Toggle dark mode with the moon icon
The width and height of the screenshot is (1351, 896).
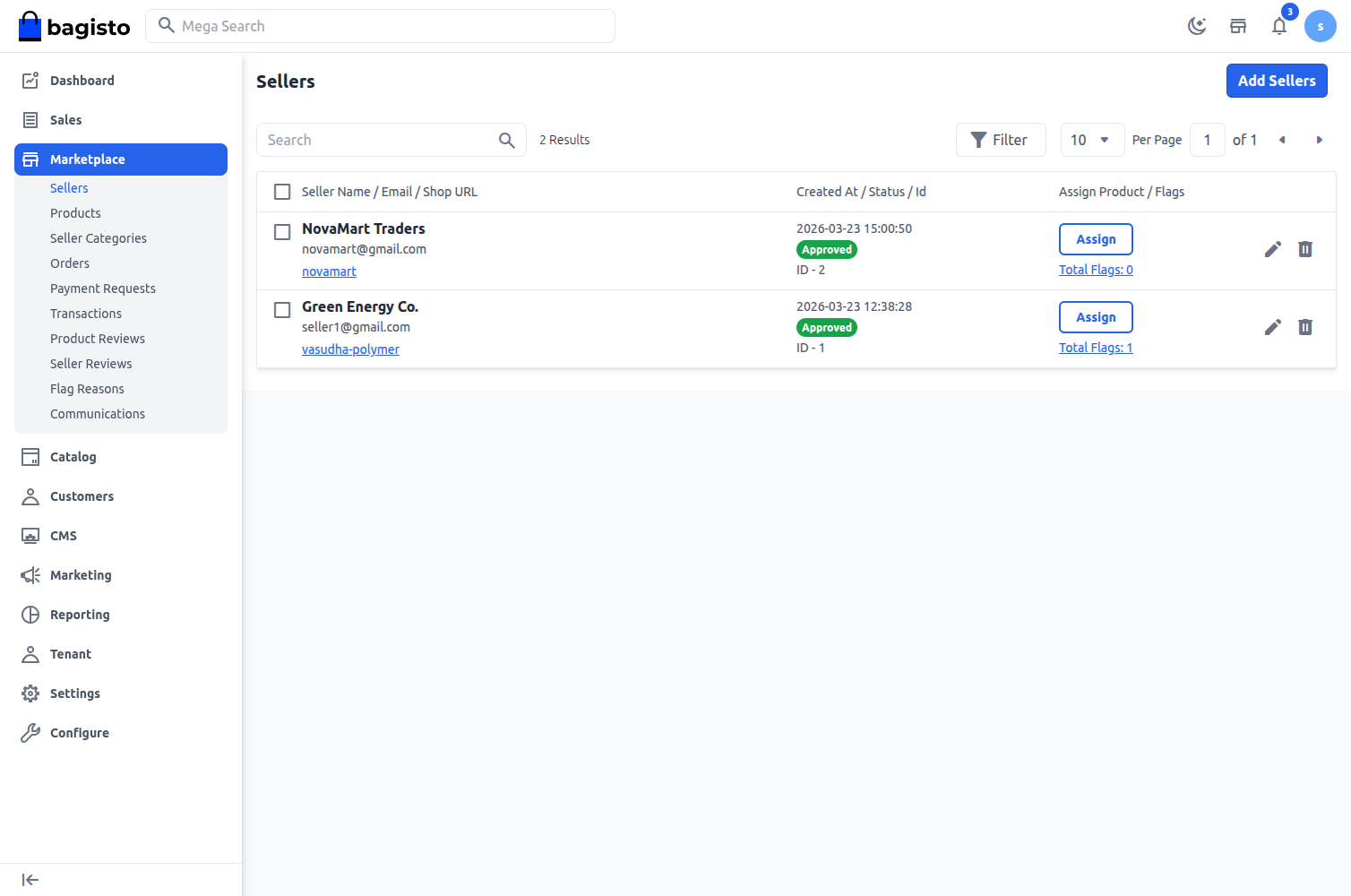1197,26
